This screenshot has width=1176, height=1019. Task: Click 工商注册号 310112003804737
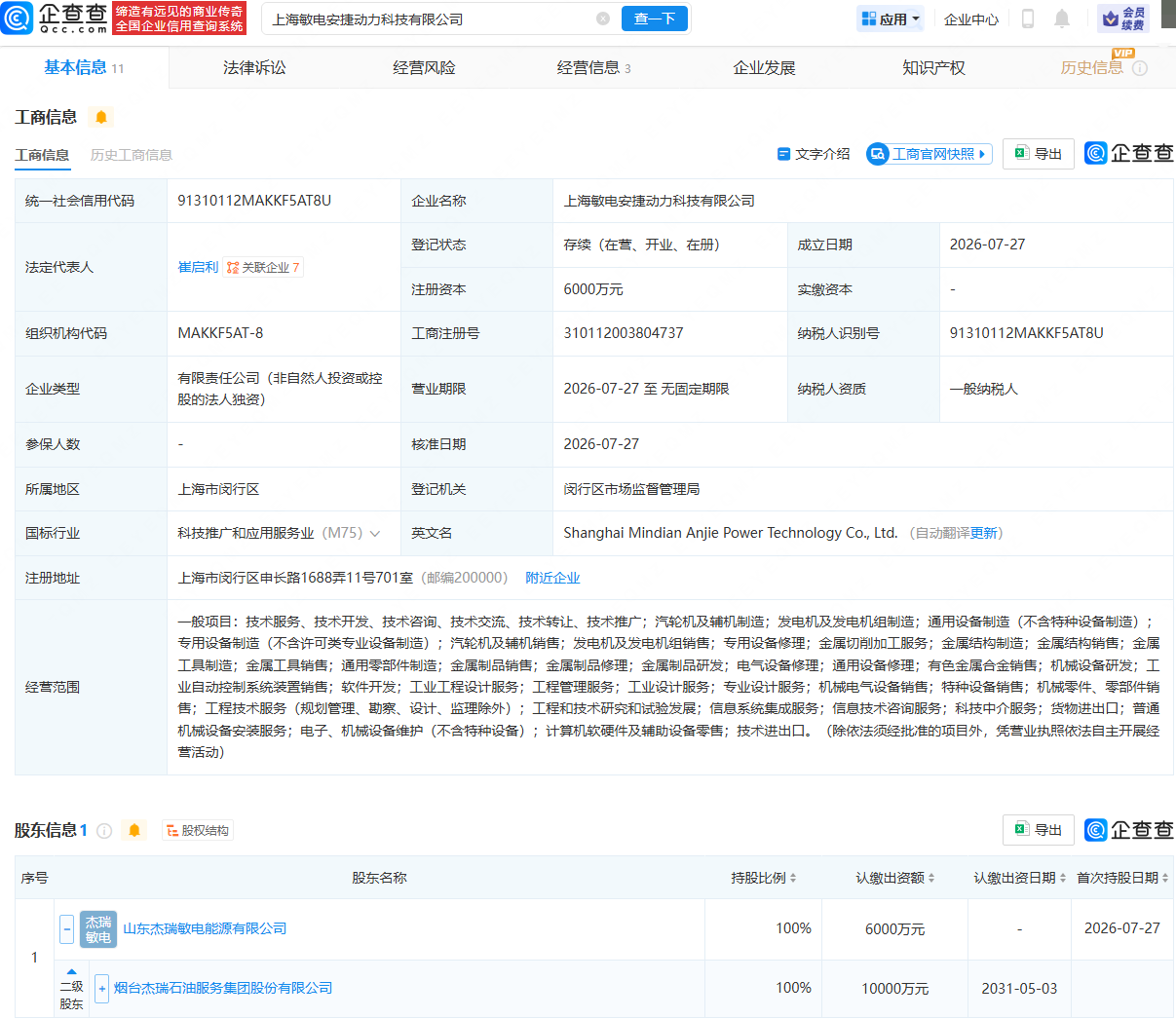pyautogui.click(x=624, y=333)
